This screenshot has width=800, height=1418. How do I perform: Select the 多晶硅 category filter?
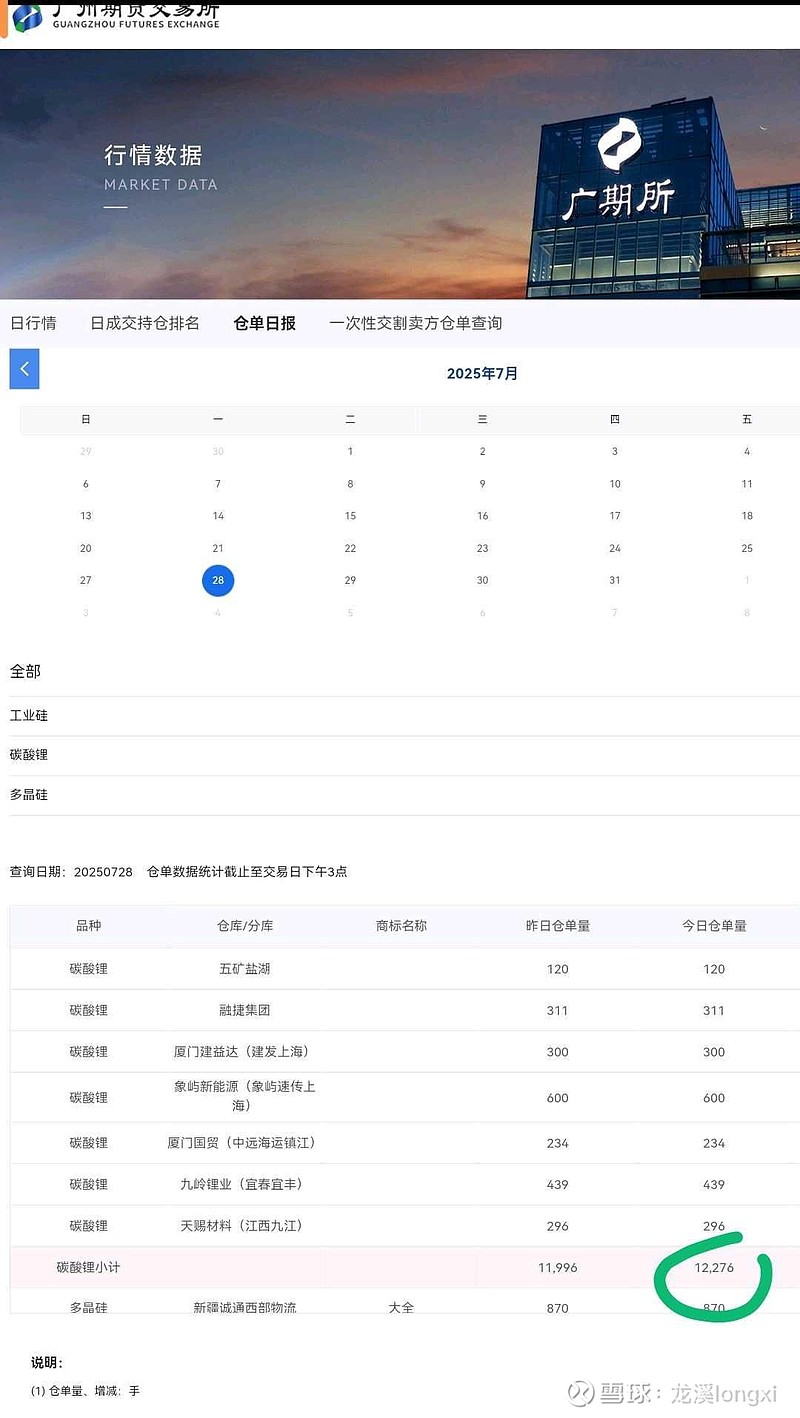pyautogui.click(x=28, y=795)
